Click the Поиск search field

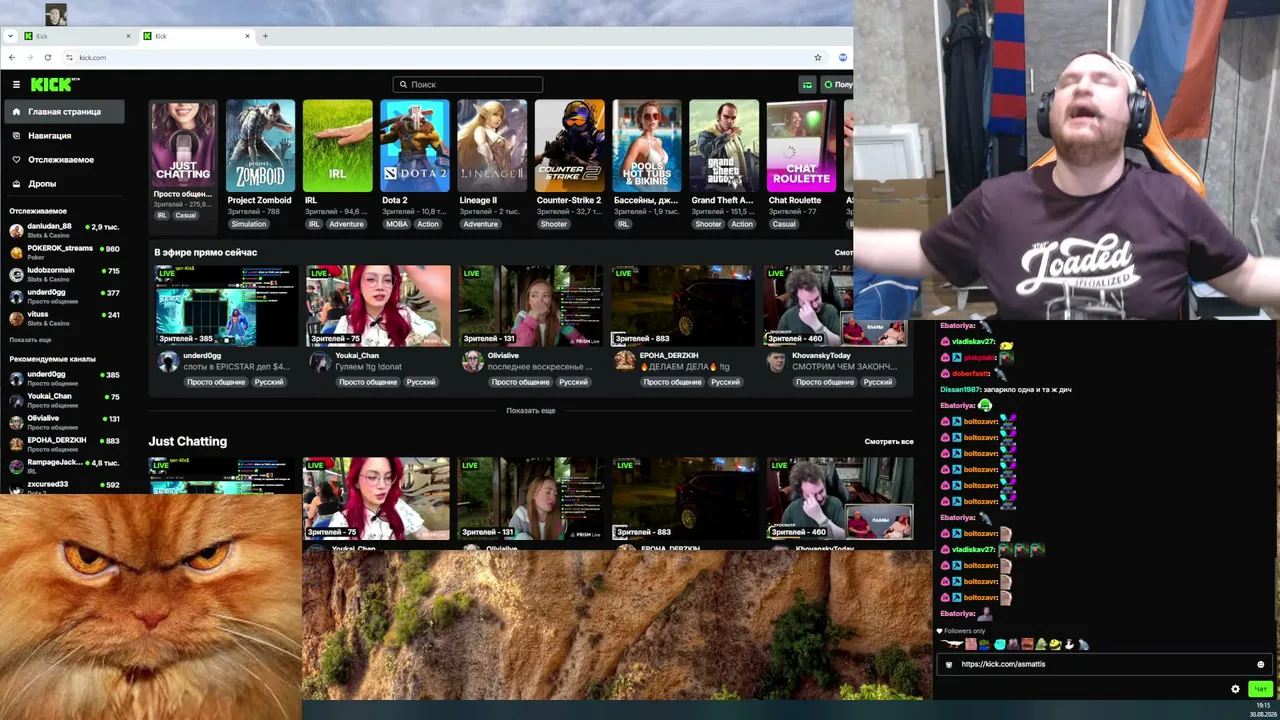(468, 85)
